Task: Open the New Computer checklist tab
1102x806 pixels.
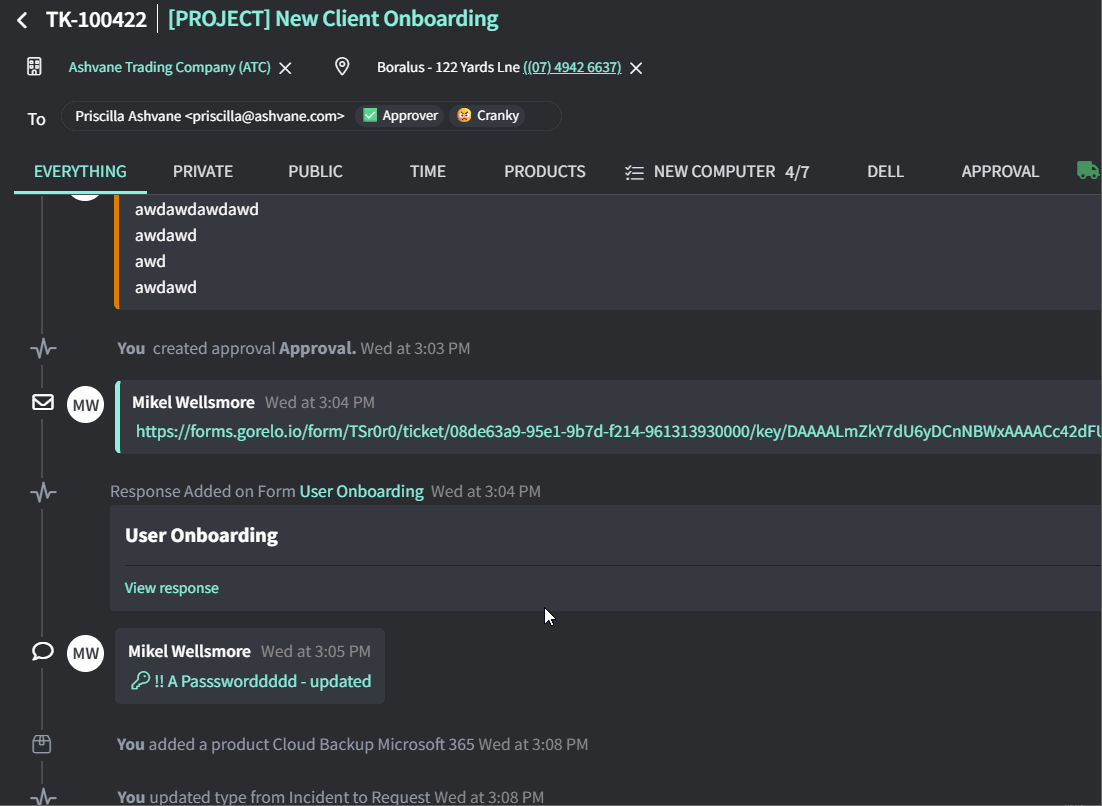Action: click(x=715, y=171)
